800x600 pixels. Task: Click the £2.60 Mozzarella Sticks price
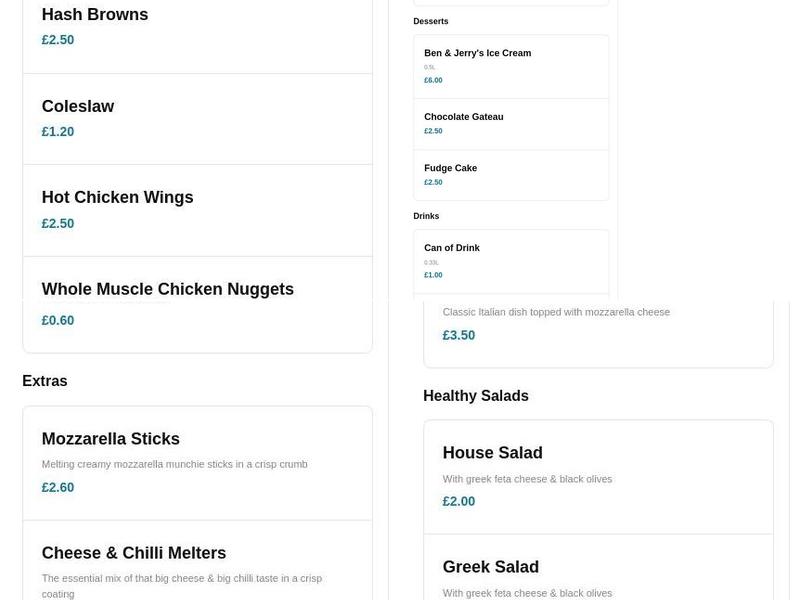[x=58, y=488]
